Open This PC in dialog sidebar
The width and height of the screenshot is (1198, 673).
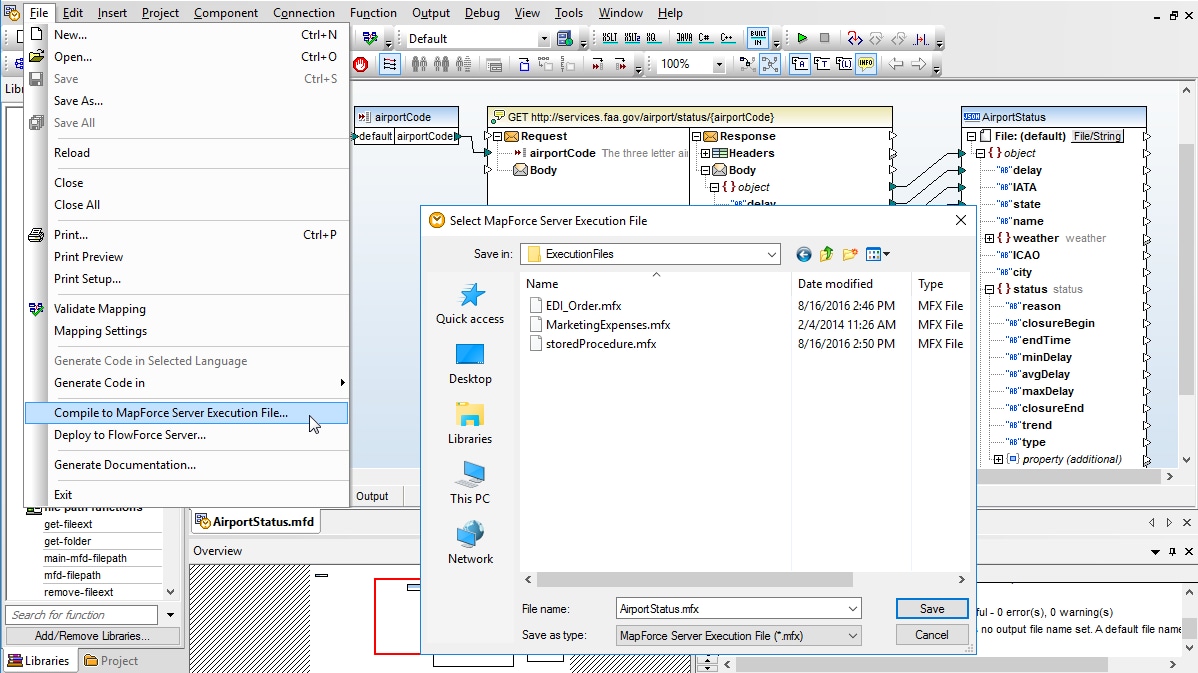(470, 484)
